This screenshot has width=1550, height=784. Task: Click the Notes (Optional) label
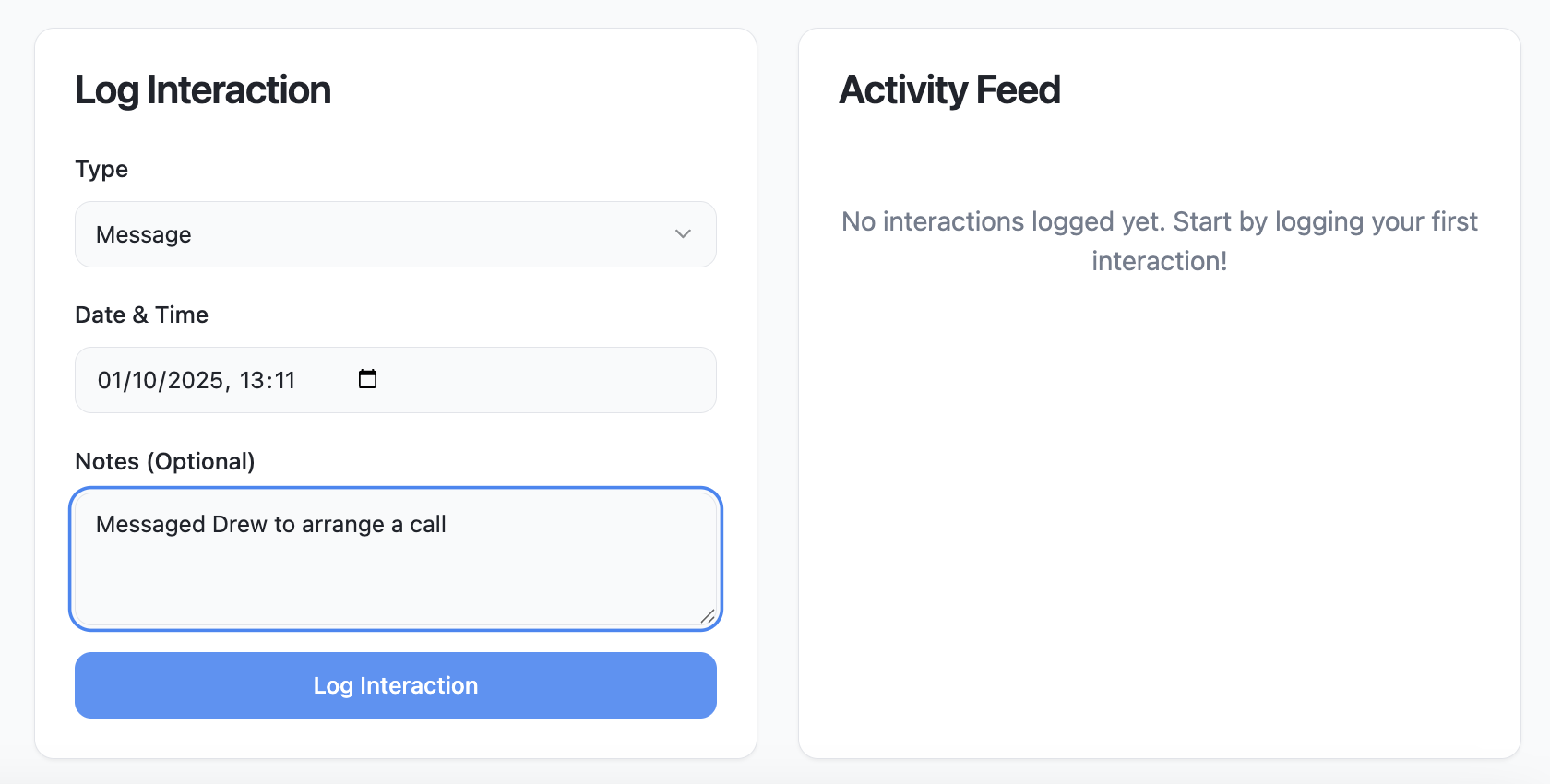164,461
